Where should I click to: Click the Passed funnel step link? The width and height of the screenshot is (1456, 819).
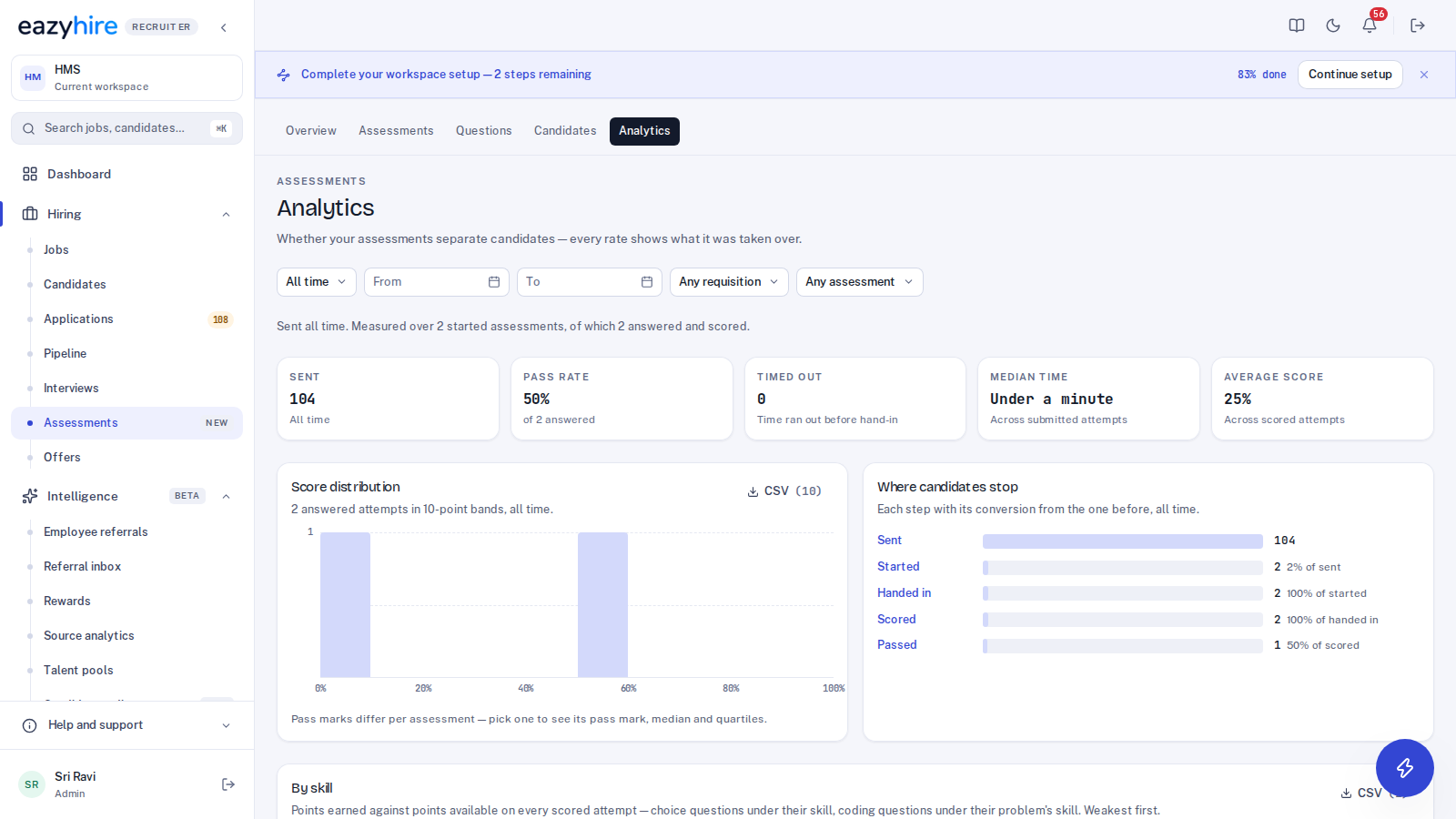coord(897,644)
